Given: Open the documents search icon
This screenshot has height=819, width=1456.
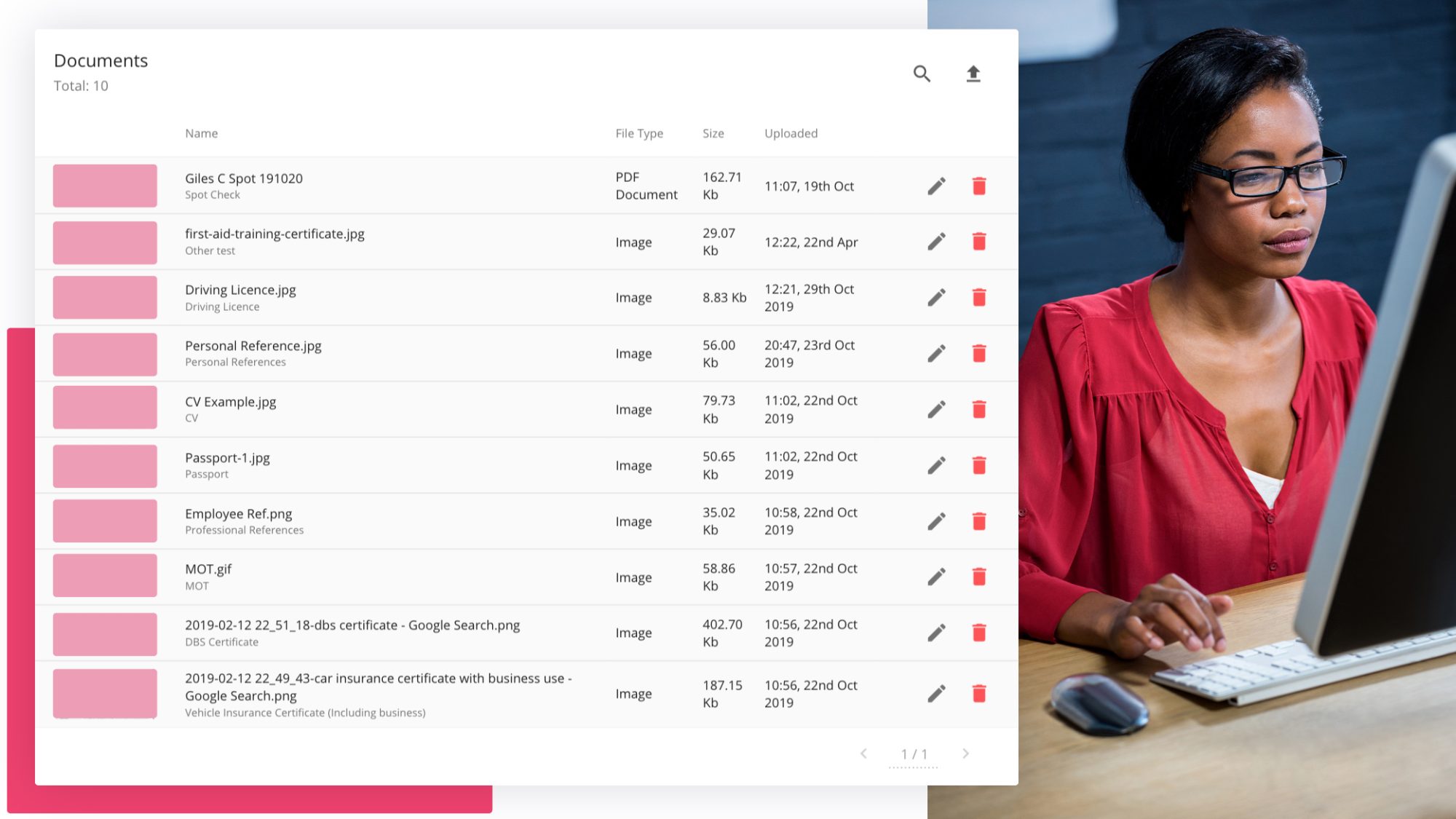Looking at the screenshot, I should (x=922, y=74).
